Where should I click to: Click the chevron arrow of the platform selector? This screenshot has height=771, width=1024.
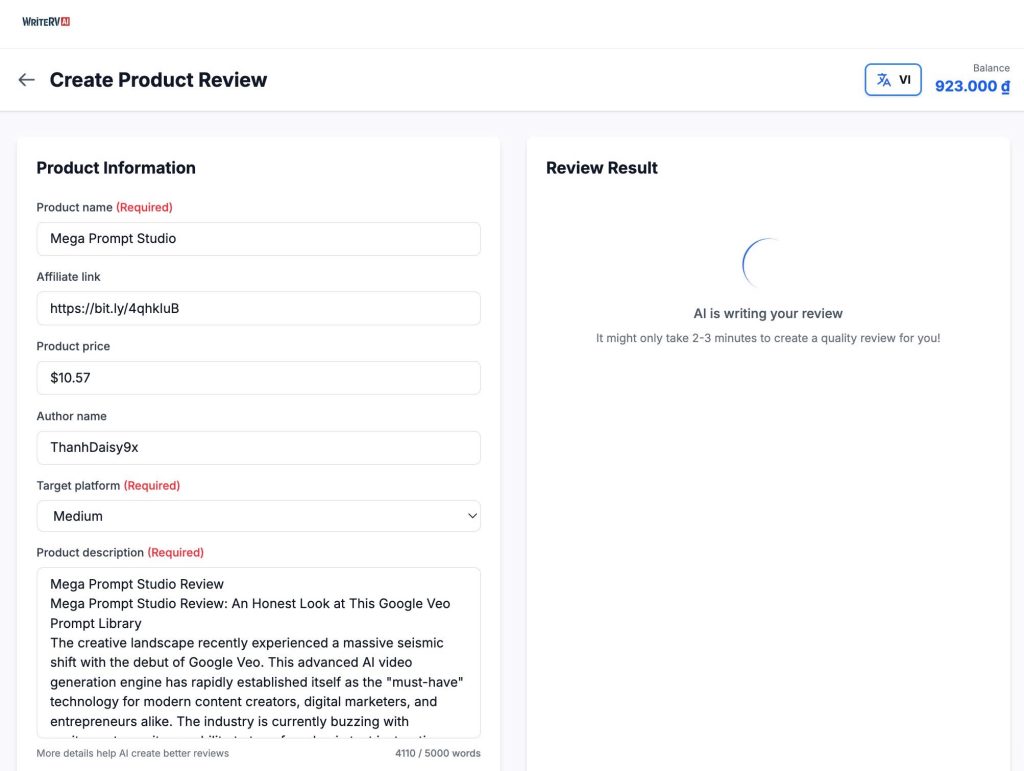[x=472, y=516]
